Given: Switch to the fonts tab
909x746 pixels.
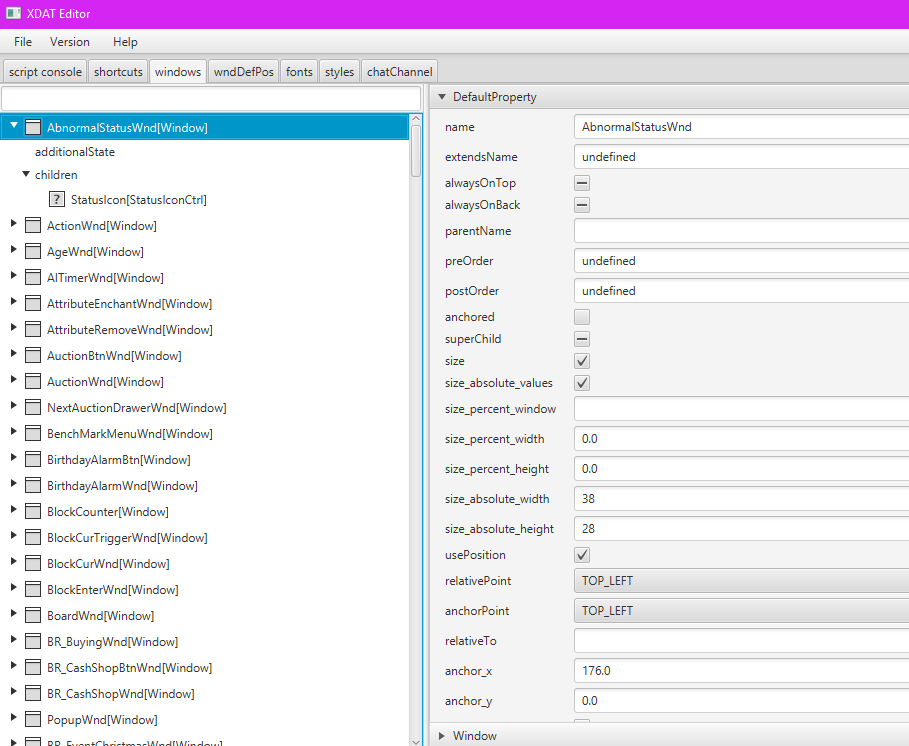Looking at the screenshot, I should pyautogui.click(x=299, y=71).
